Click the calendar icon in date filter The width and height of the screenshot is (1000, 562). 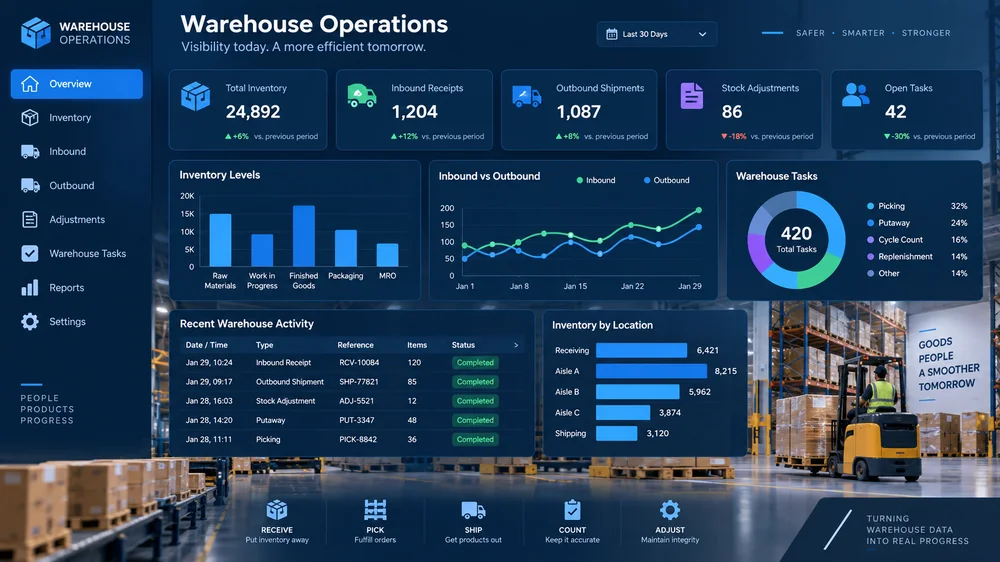[612, 34]
